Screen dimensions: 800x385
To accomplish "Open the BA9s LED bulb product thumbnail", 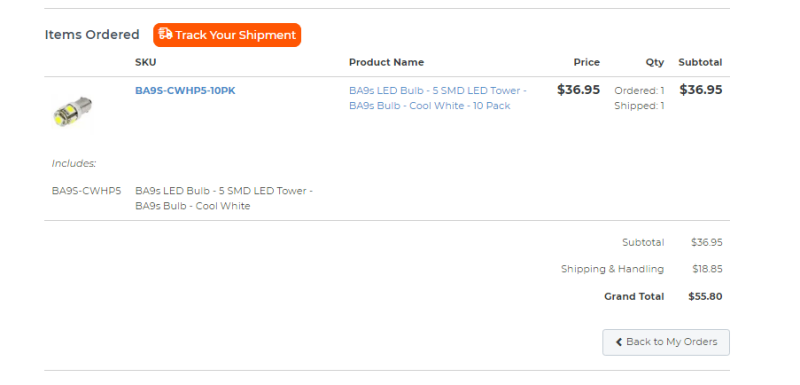I will [72, 111].
